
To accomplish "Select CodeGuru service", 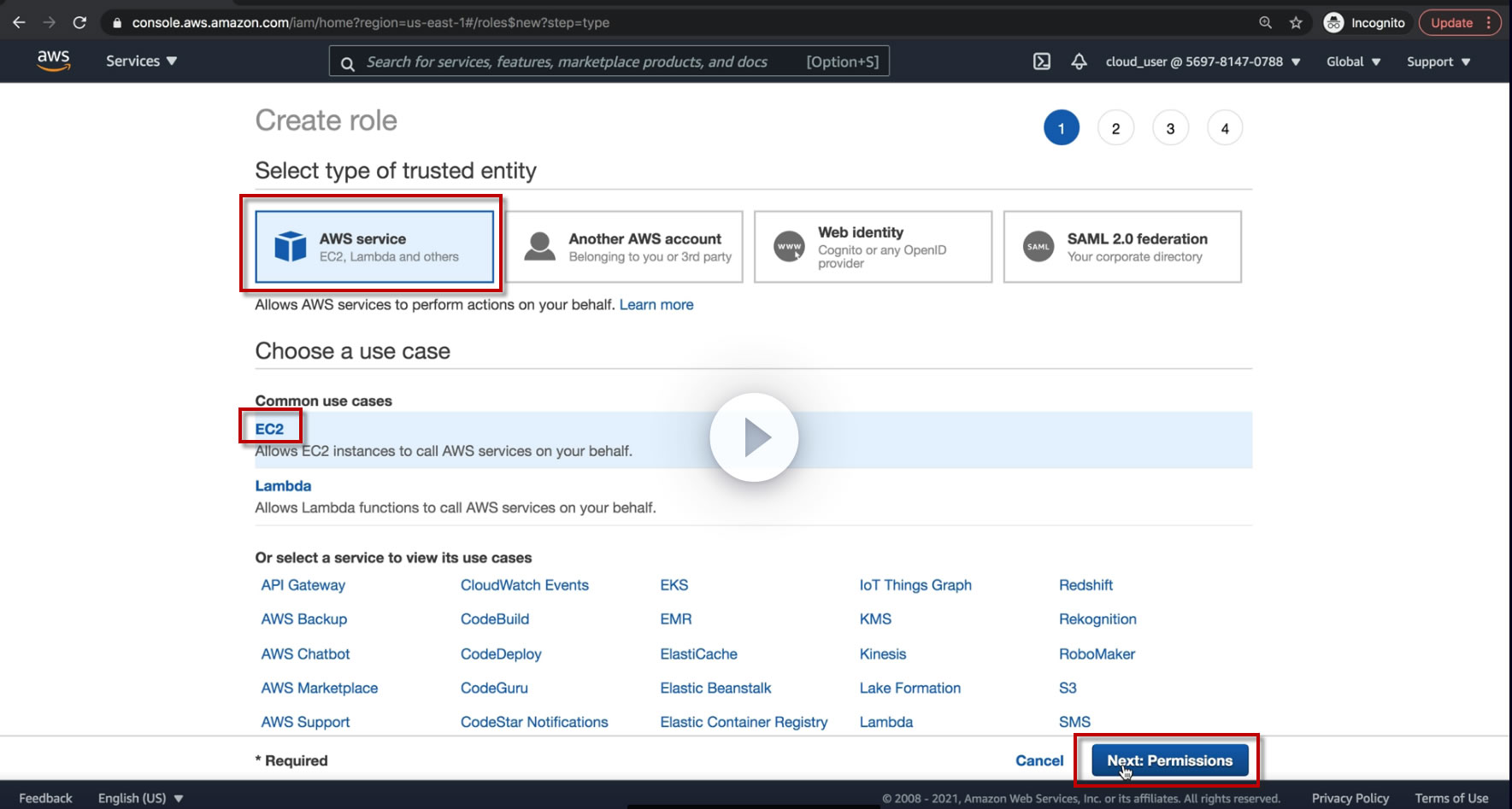I will (x=494, y=688).
